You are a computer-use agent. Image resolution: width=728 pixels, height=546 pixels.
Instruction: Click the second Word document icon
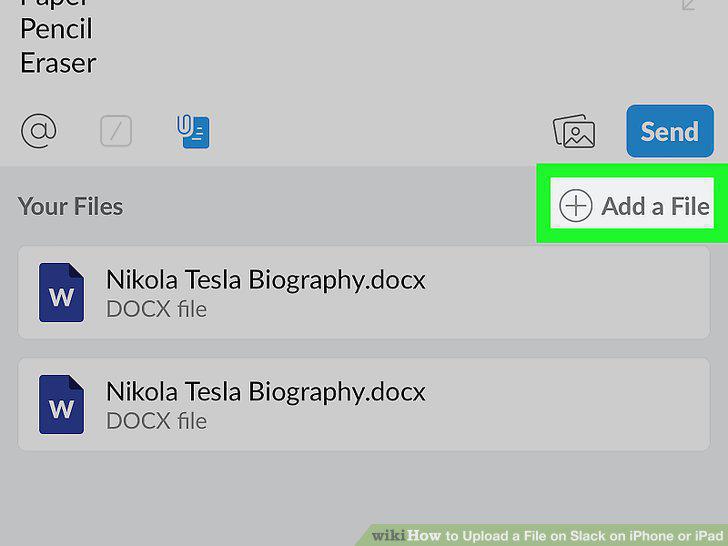(x=61, y=404)
